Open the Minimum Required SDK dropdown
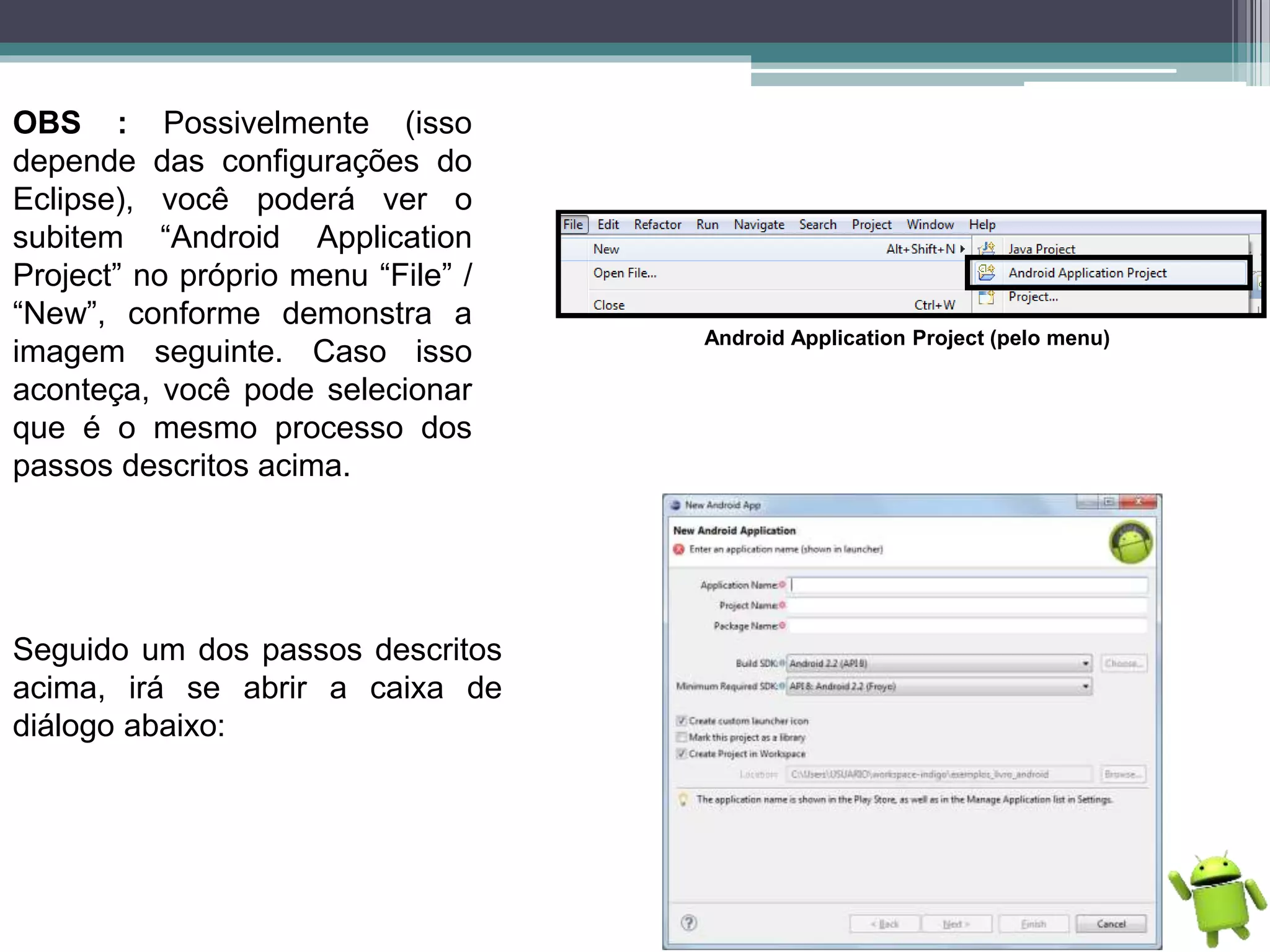The width and height of the screenshot is (1270, 952). (x=939, y=686)
